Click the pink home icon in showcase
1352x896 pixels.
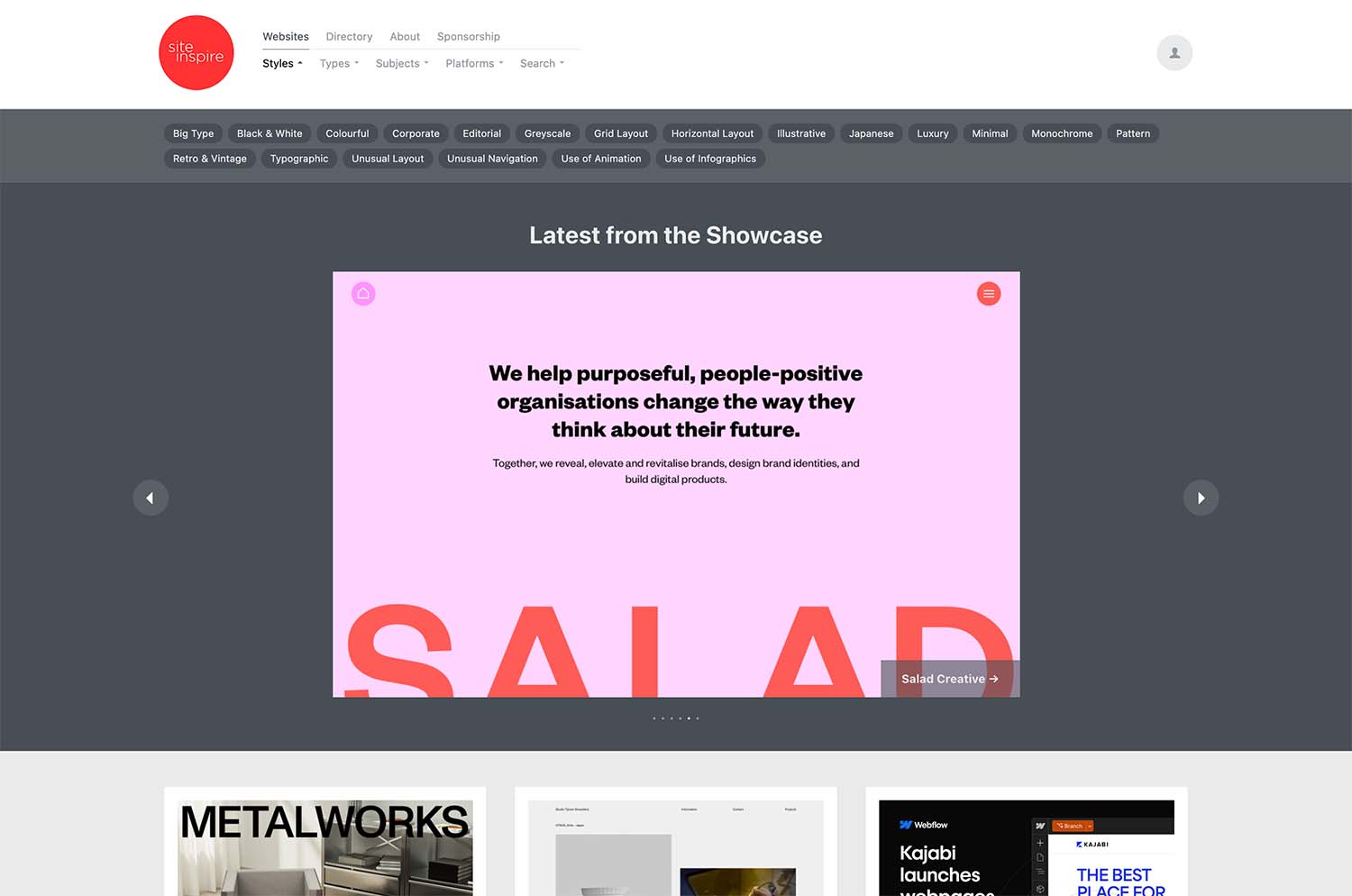point(363,294)
